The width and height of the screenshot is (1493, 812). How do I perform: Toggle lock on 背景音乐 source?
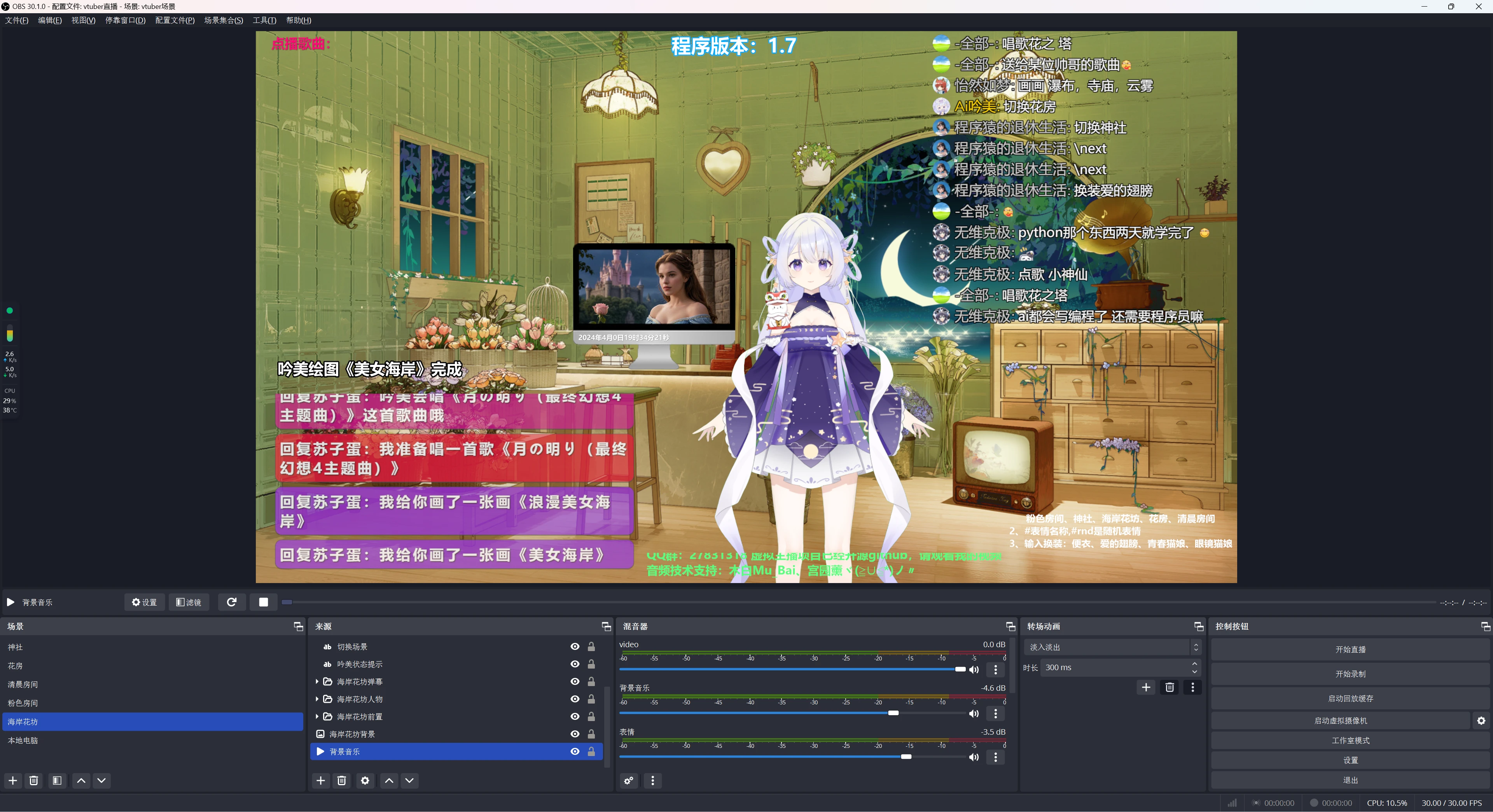591,751
